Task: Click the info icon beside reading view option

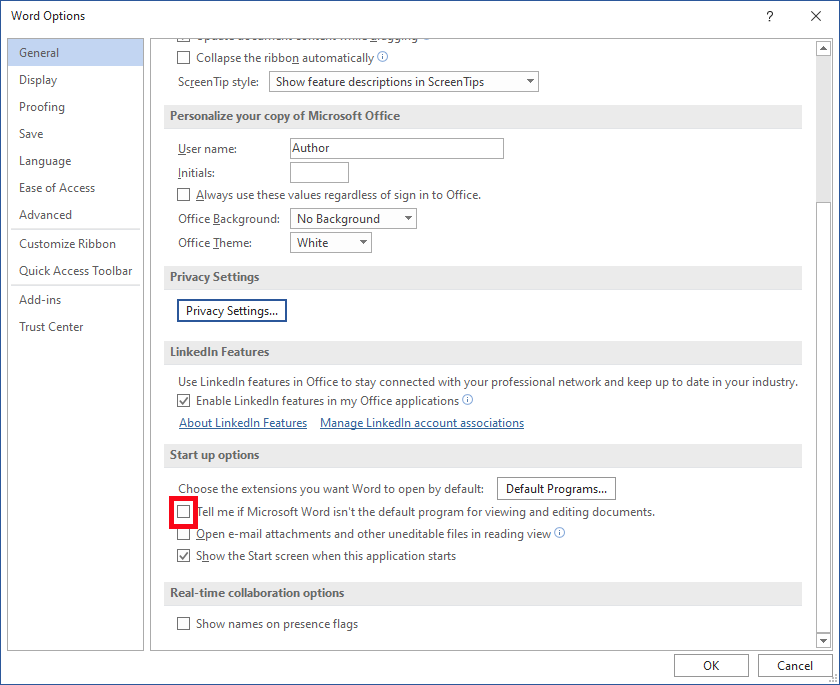Action: [x=559, y=534]
